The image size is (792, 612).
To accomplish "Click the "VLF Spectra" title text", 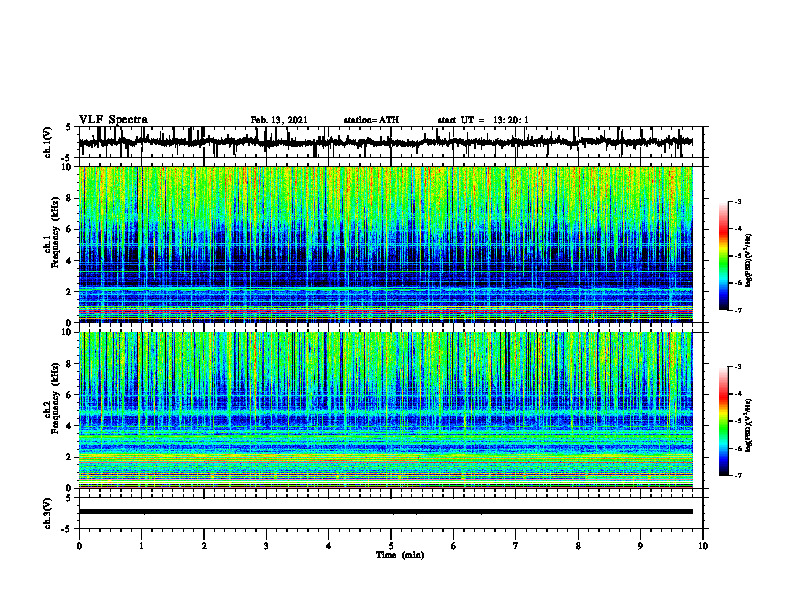I will coord(113,120).
